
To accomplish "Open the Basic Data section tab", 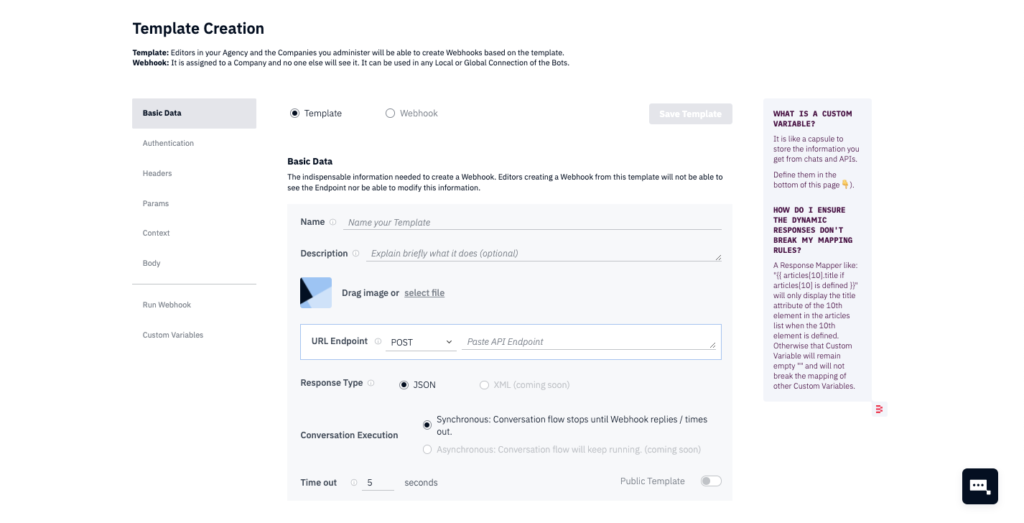I will tap(194, 113).
